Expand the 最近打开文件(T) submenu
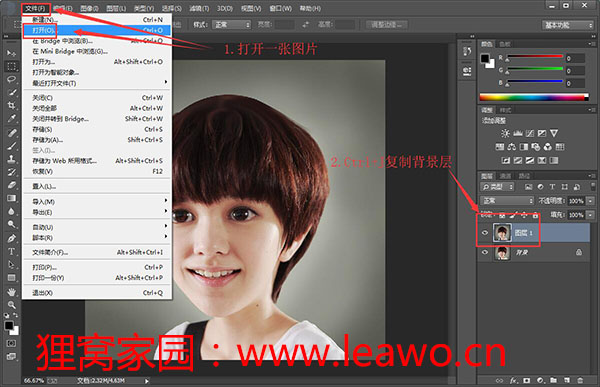This screenshot has height=387, width=600. (x=97, y=83)
